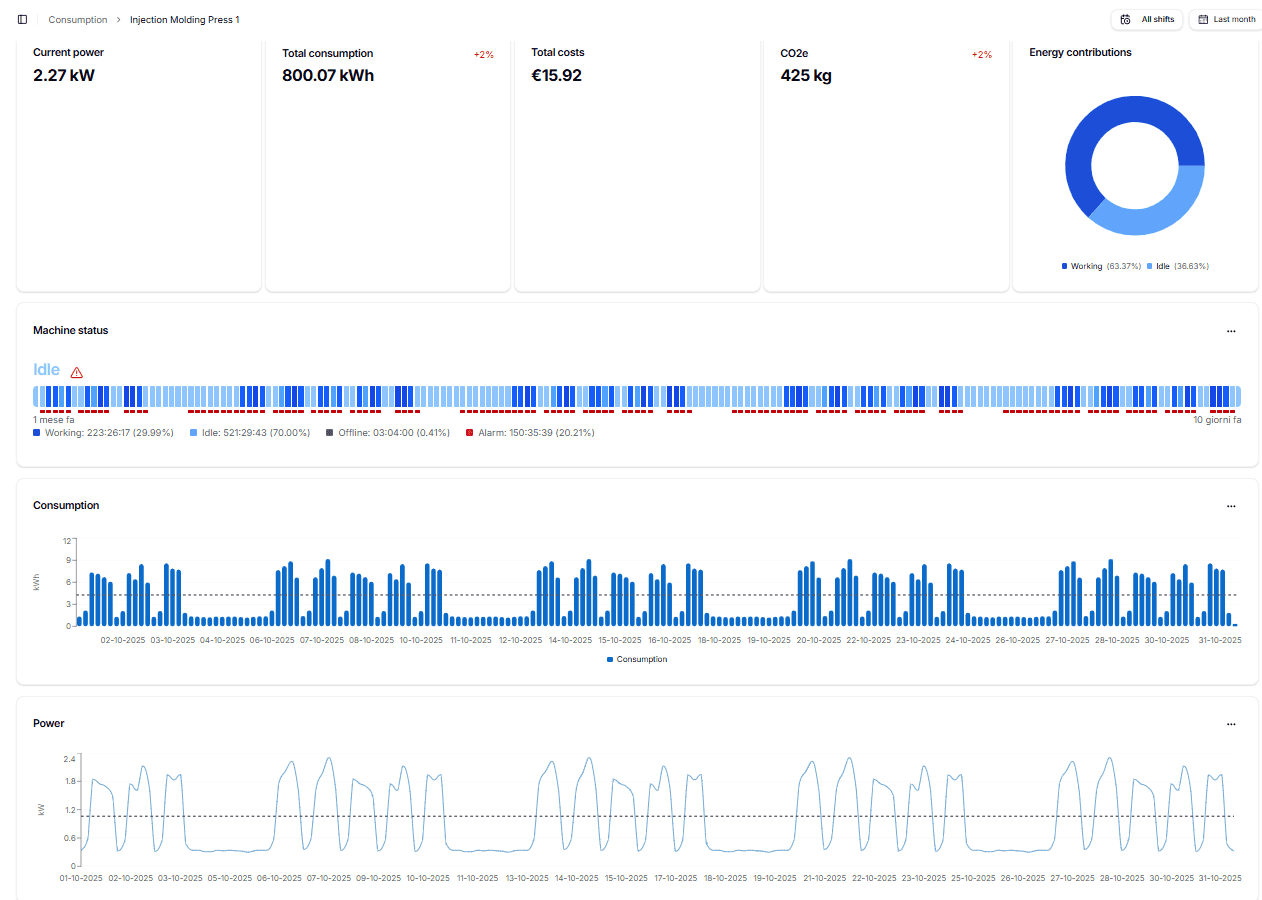Toggle the Alarm series in Machine status legend
This screenshot has height=900, width=1262.
[x=529, y=433]
